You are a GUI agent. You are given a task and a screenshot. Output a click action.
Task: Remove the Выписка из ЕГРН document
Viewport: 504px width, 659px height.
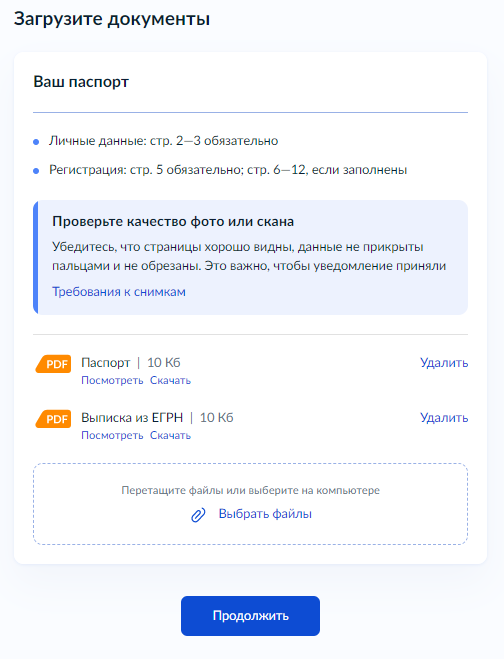click(444, 418)
